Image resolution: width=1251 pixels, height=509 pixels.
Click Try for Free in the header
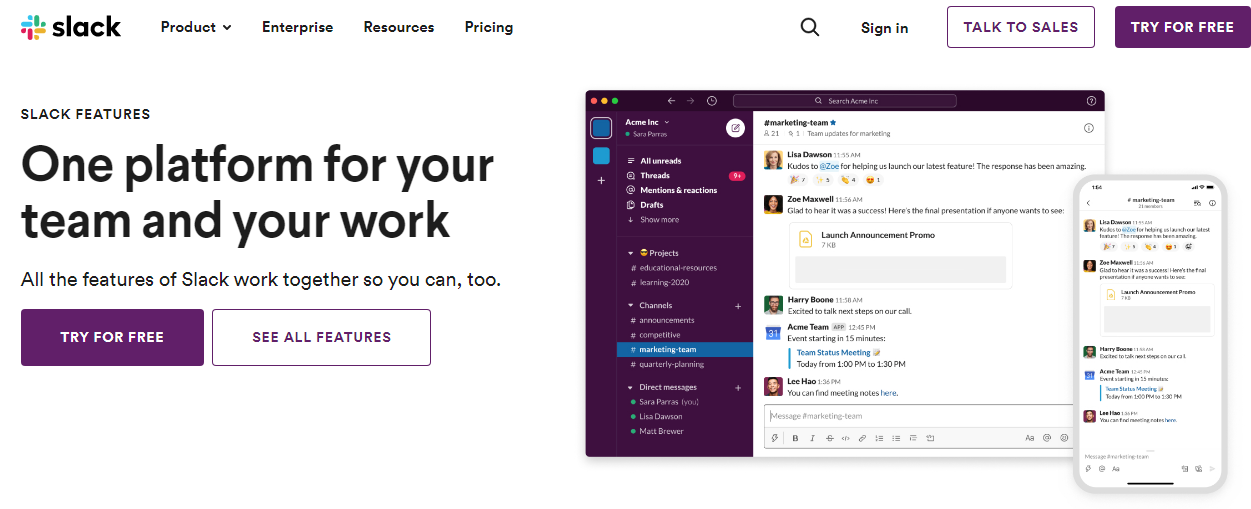[1183, 27]
